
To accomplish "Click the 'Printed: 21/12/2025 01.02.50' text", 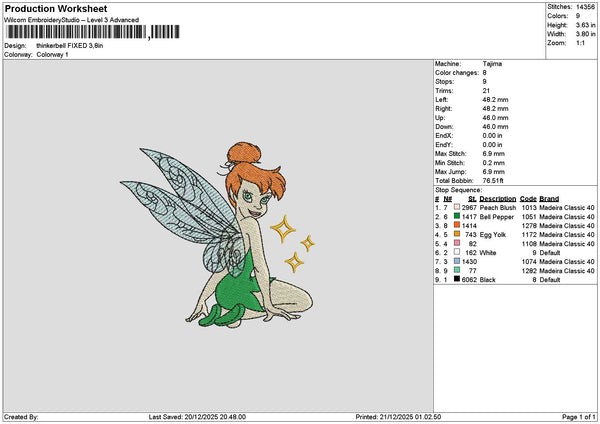I will (398, 417).
